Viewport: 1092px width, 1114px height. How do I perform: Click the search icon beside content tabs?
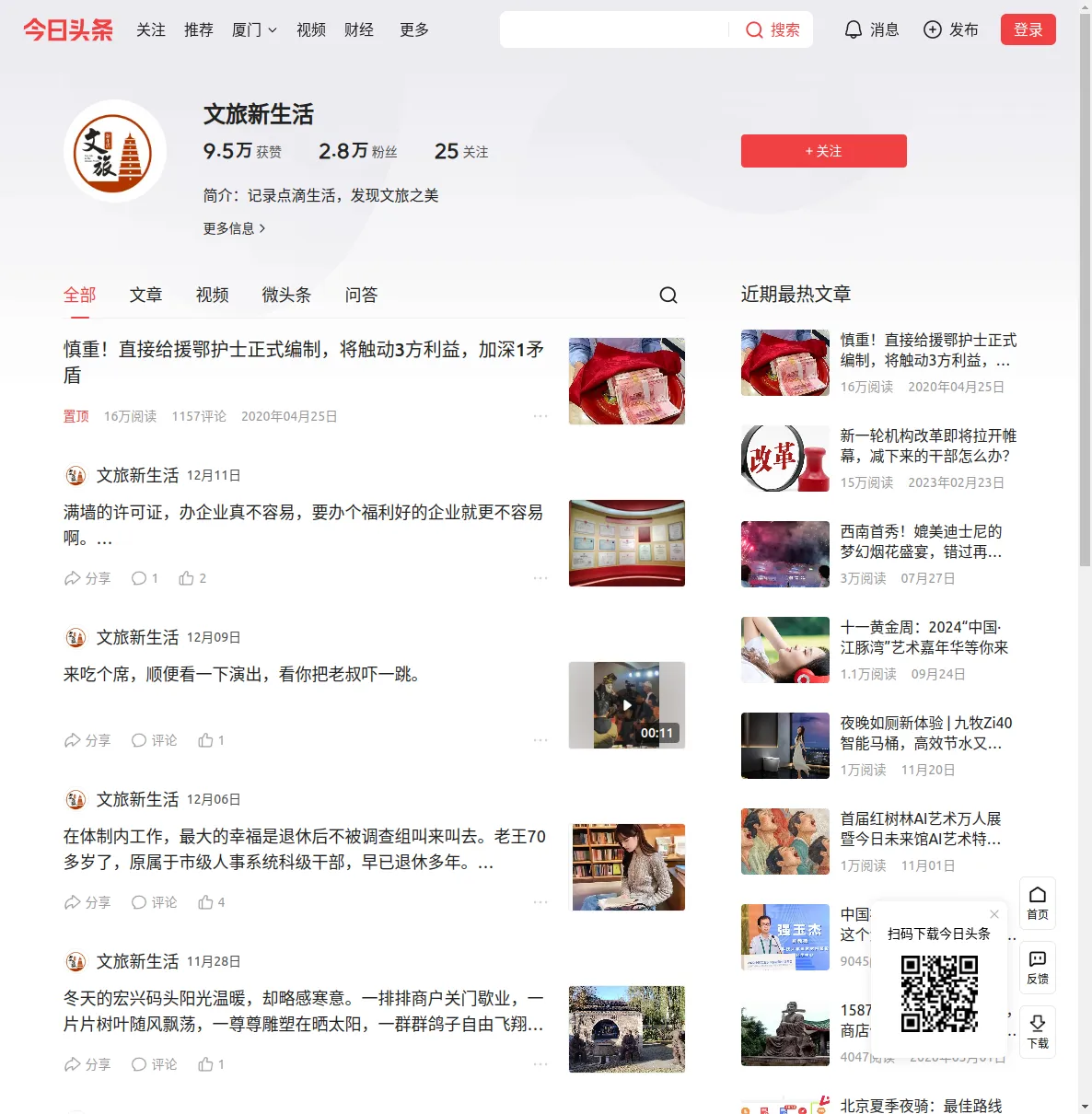(x=668, y=295)
